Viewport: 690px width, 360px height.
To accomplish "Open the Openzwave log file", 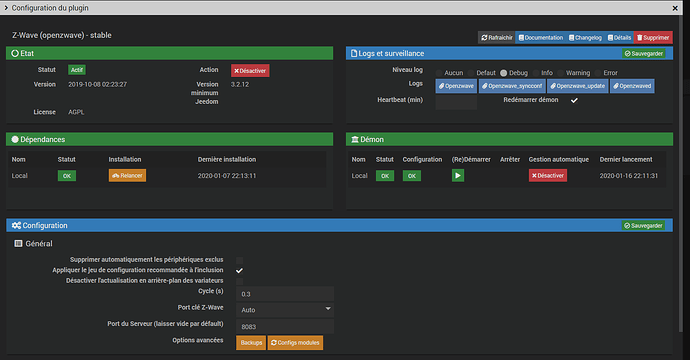I will click(456, 86).
